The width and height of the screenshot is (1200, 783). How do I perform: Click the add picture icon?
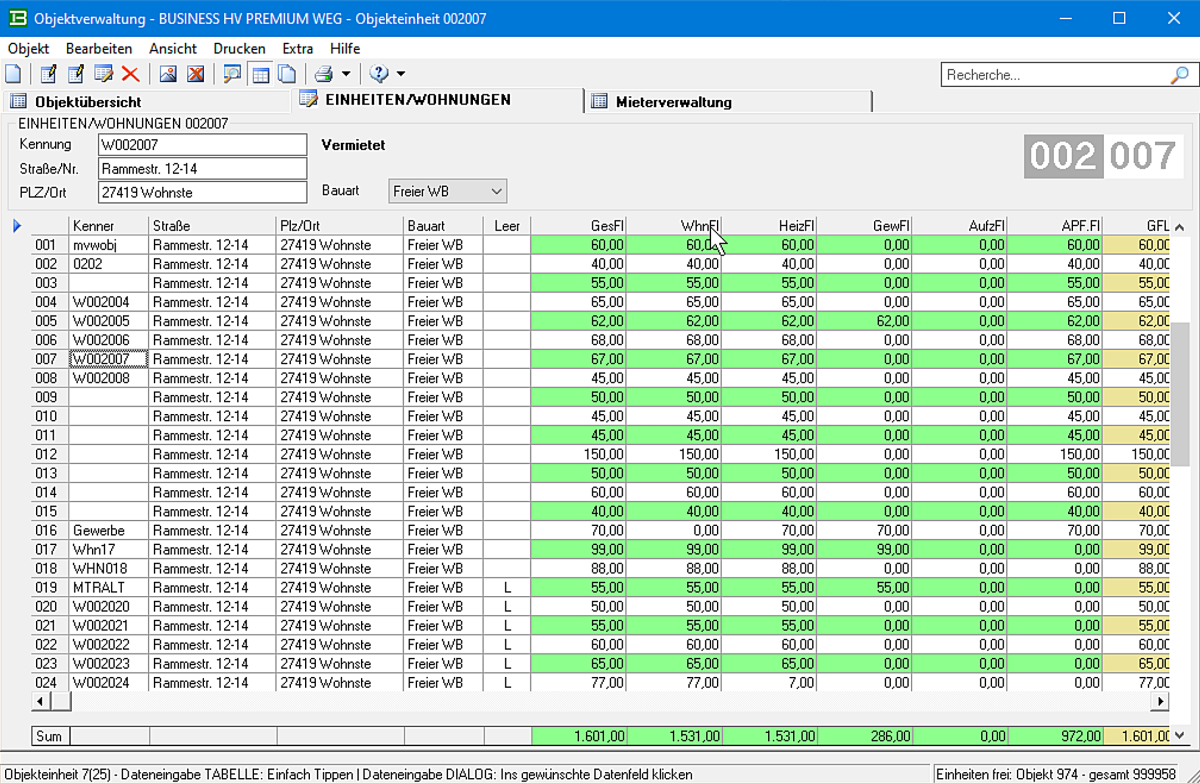coord(168,74)
